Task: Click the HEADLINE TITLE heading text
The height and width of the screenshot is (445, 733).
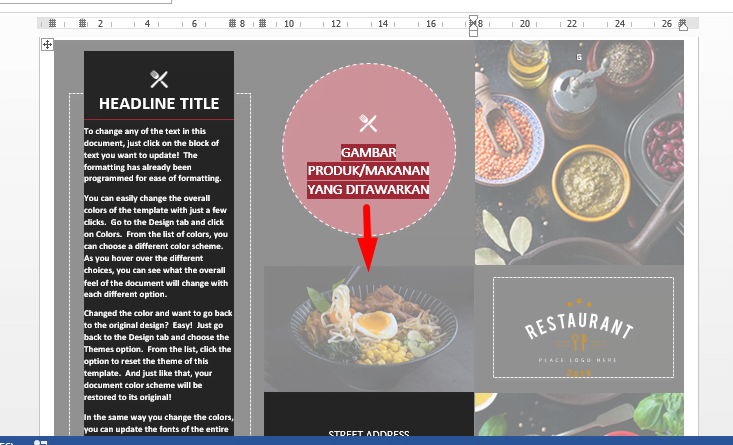Action: point(159,103)
